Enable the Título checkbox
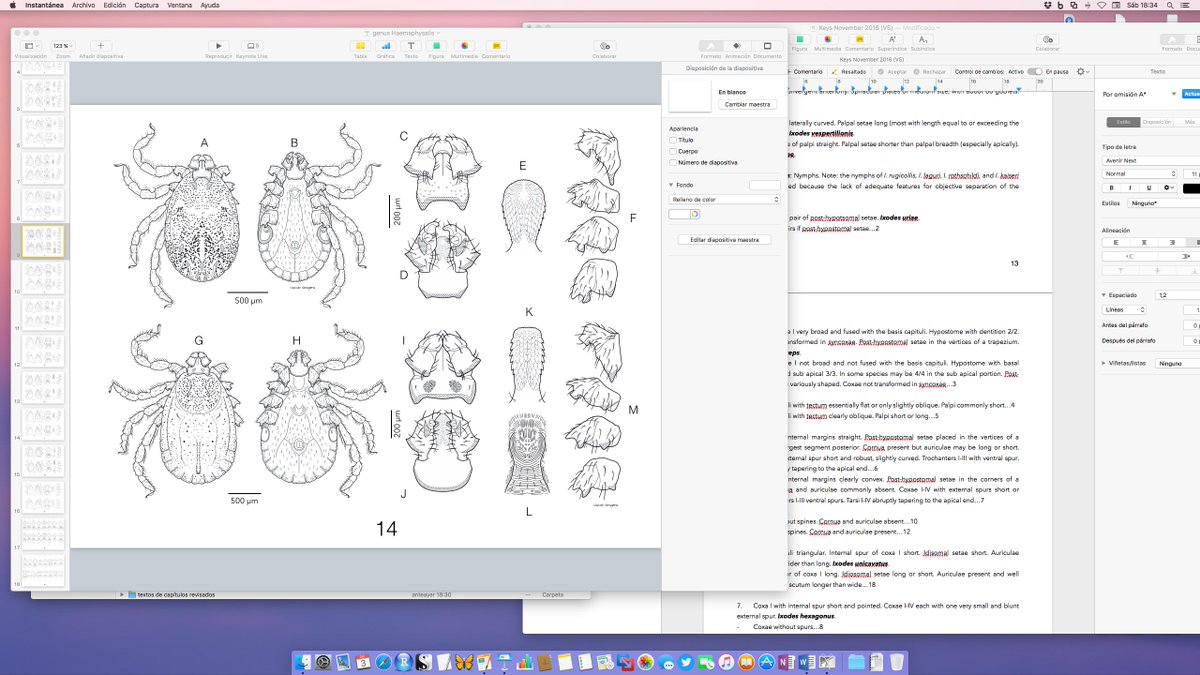 (674, 140)
